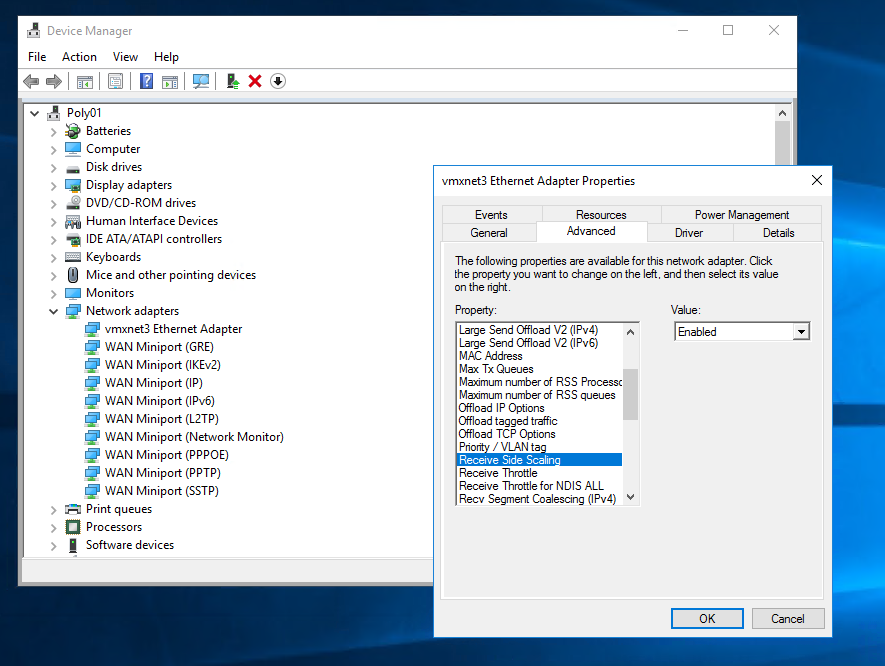Click the OK button
The image size is (885, 666).
(706, 618)
